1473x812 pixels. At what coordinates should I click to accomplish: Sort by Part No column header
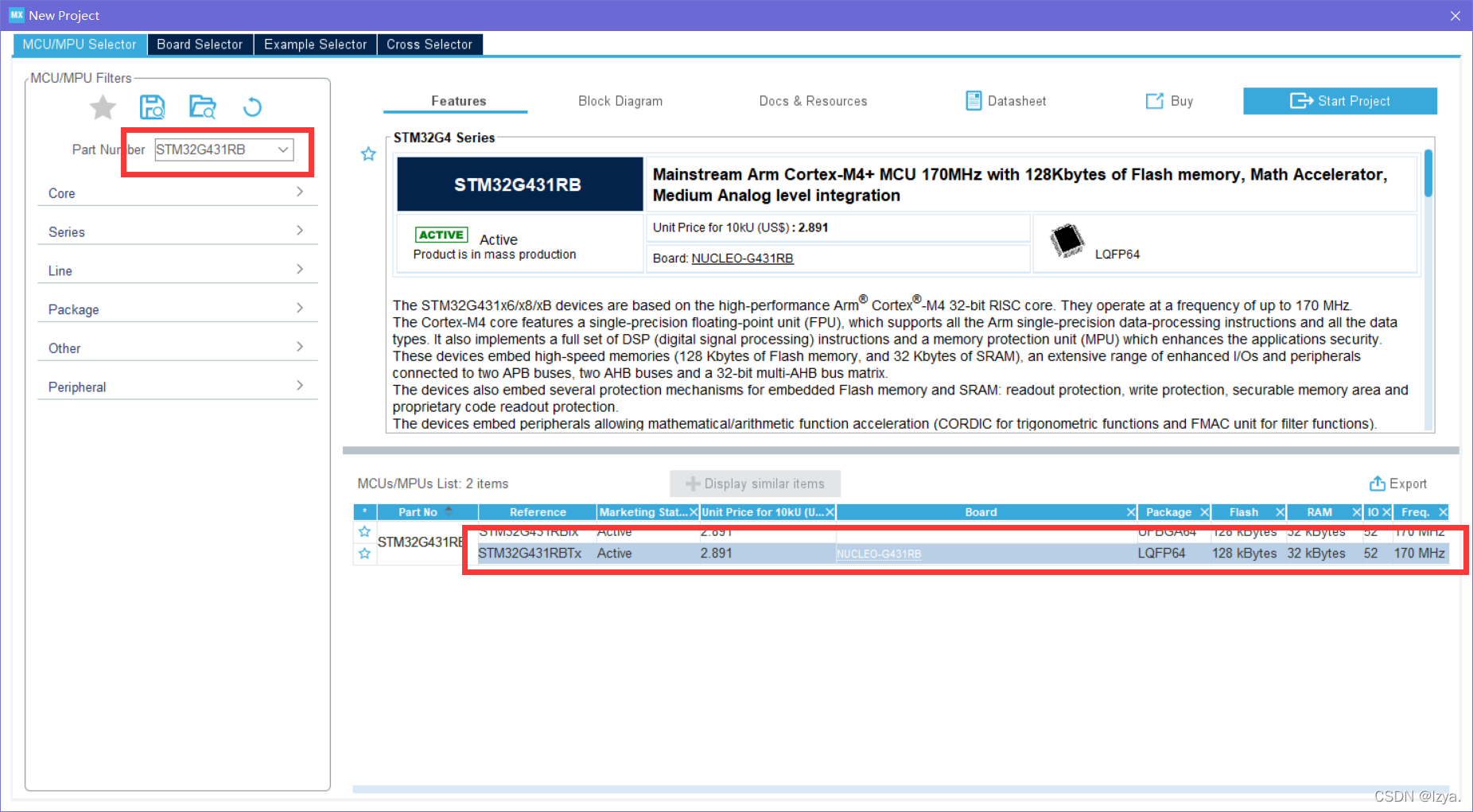point(427,512)
